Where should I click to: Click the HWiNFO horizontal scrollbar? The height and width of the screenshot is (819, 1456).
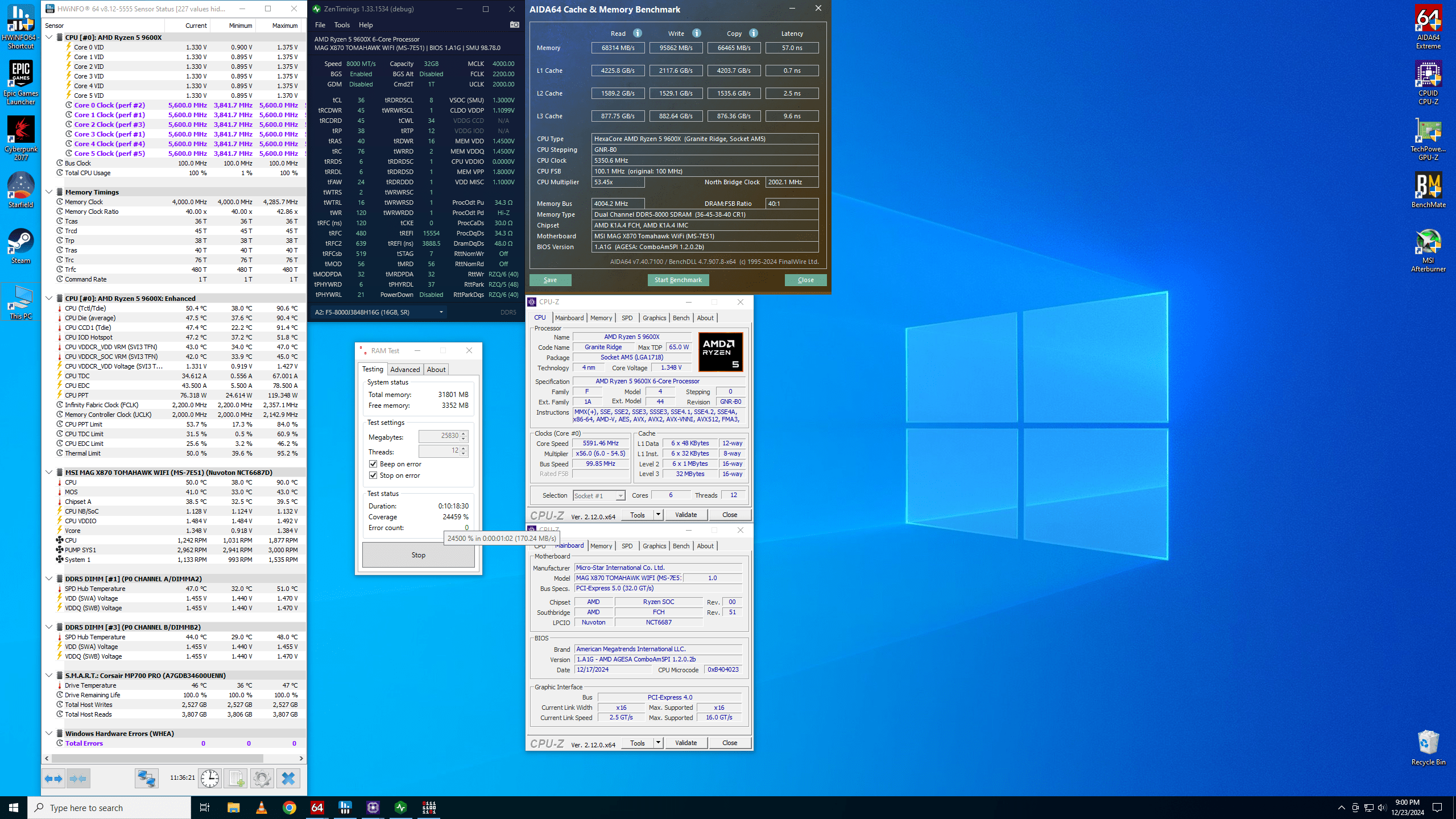[157, 758]
